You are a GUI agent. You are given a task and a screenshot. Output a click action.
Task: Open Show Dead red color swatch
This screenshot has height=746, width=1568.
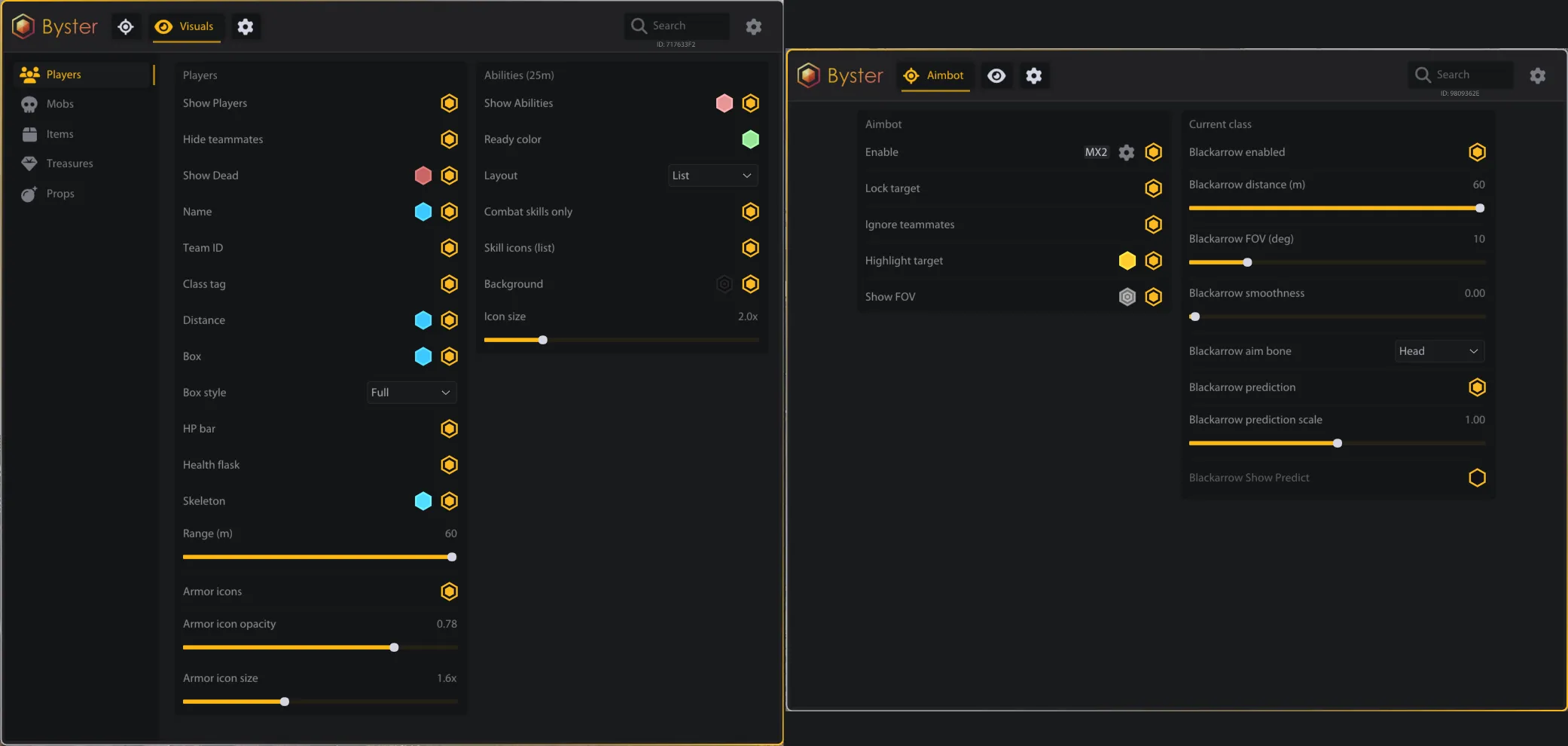point(423,176)
